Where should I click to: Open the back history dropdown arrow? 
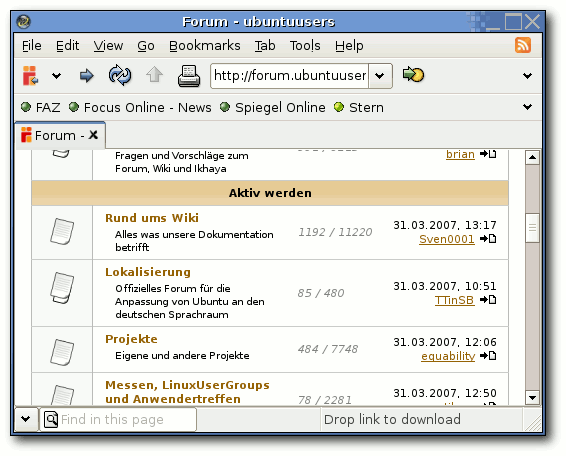coord(56,76)
